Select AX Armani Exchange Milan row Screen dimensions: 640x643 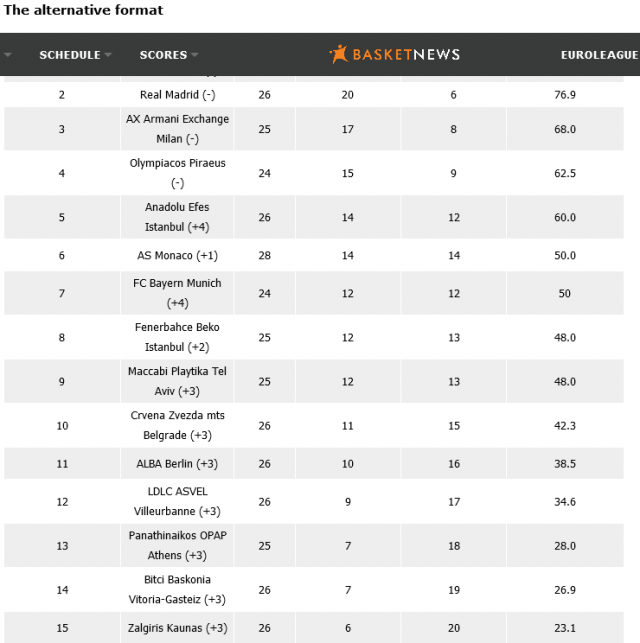click(x=178, y=128)
